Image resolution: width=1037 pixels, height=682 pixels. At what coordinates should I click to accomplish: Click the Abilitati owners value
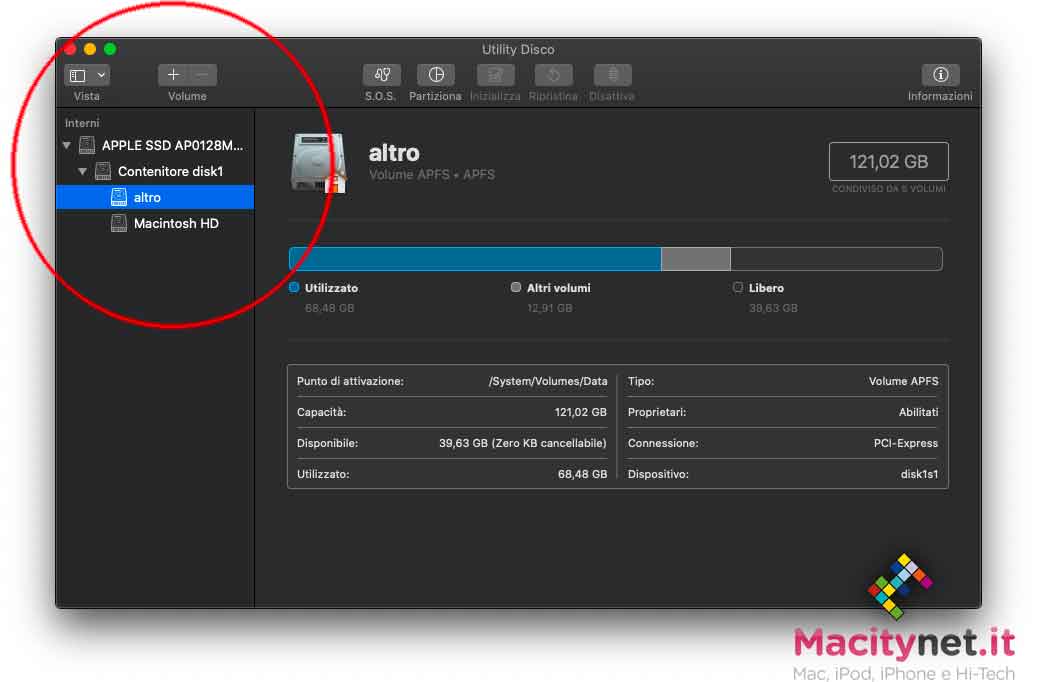coord(919,412)
